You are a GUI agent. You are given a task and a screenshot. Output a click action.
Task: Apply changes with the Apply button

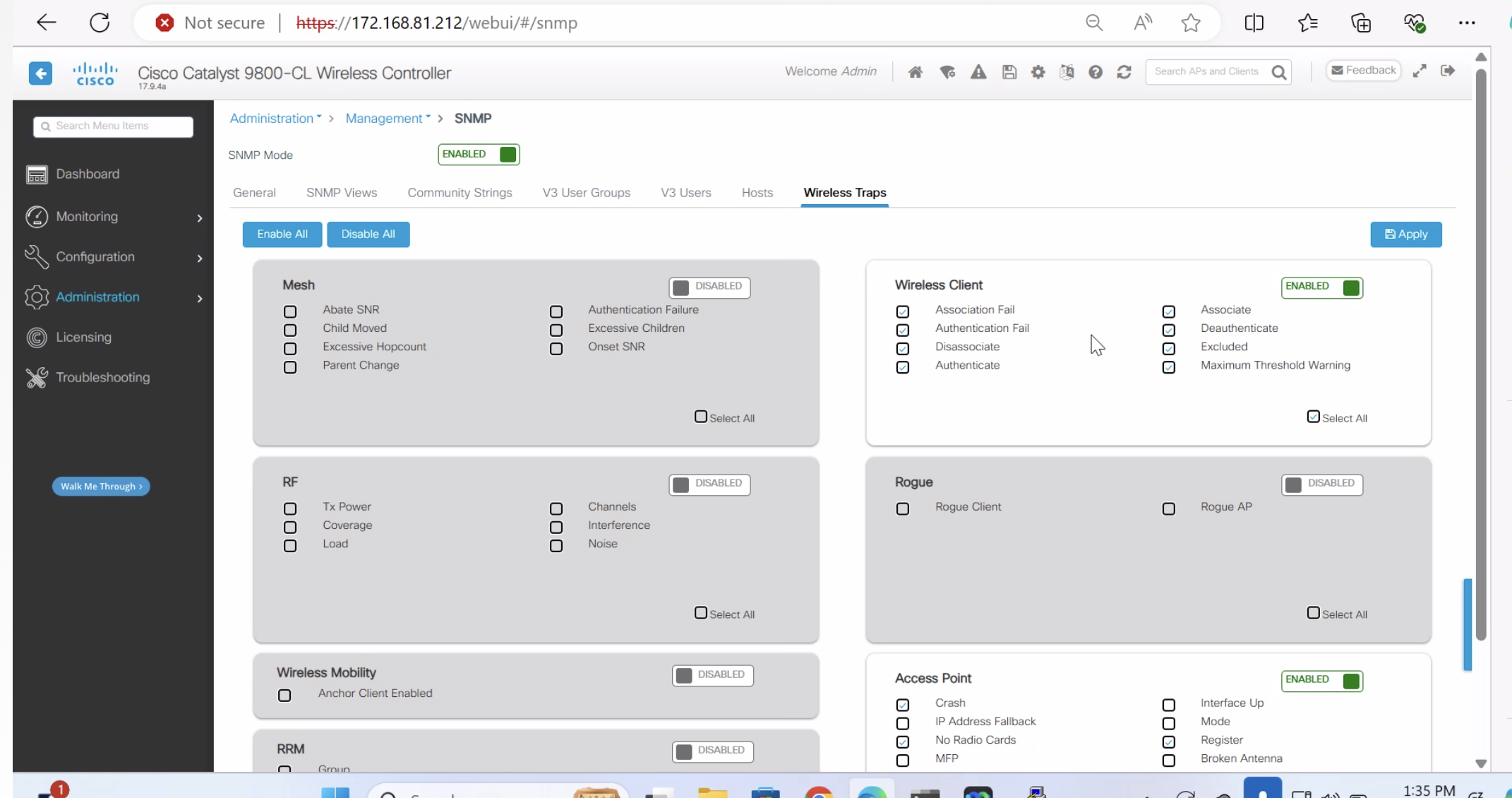tap(1405, 234)
